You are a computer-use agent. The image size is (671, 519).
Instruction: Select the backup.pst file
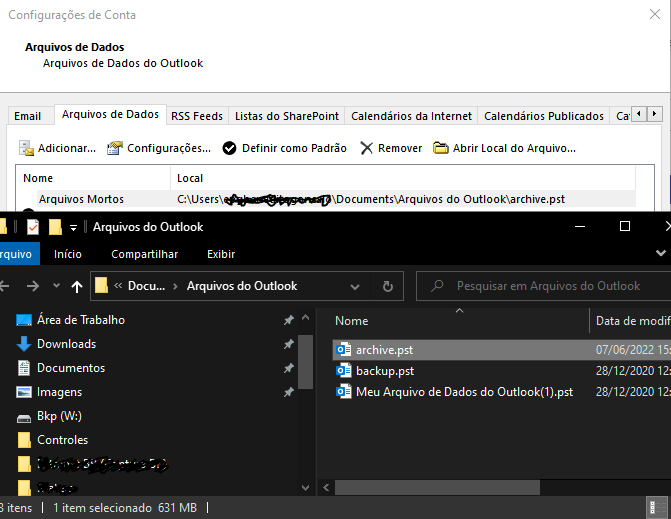coord(502,371)
